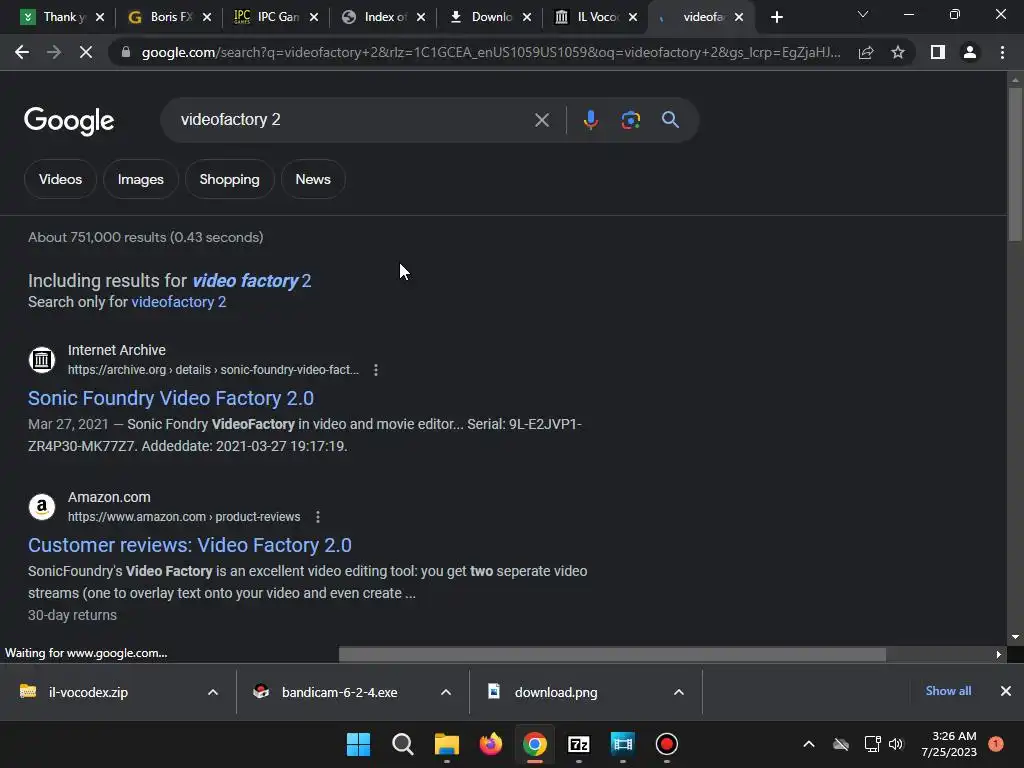
Task: Open the volume control in the system tray
Action: tap(896, 744)
